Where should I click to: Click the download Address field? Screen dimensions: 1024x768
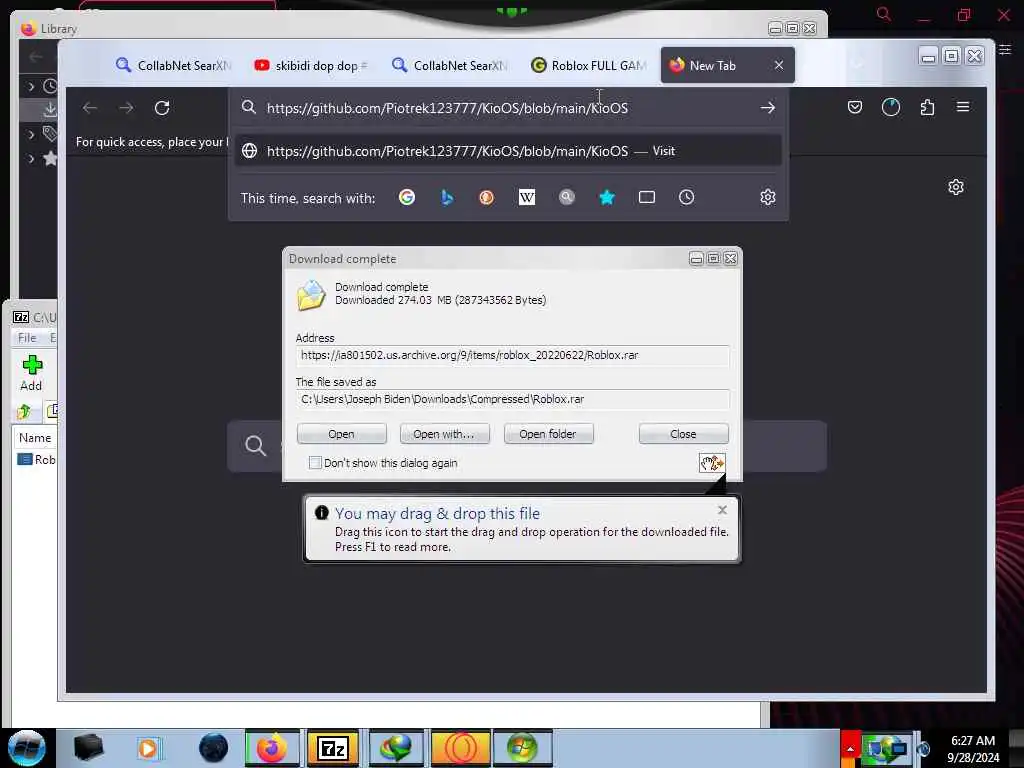tap(513, 355)
